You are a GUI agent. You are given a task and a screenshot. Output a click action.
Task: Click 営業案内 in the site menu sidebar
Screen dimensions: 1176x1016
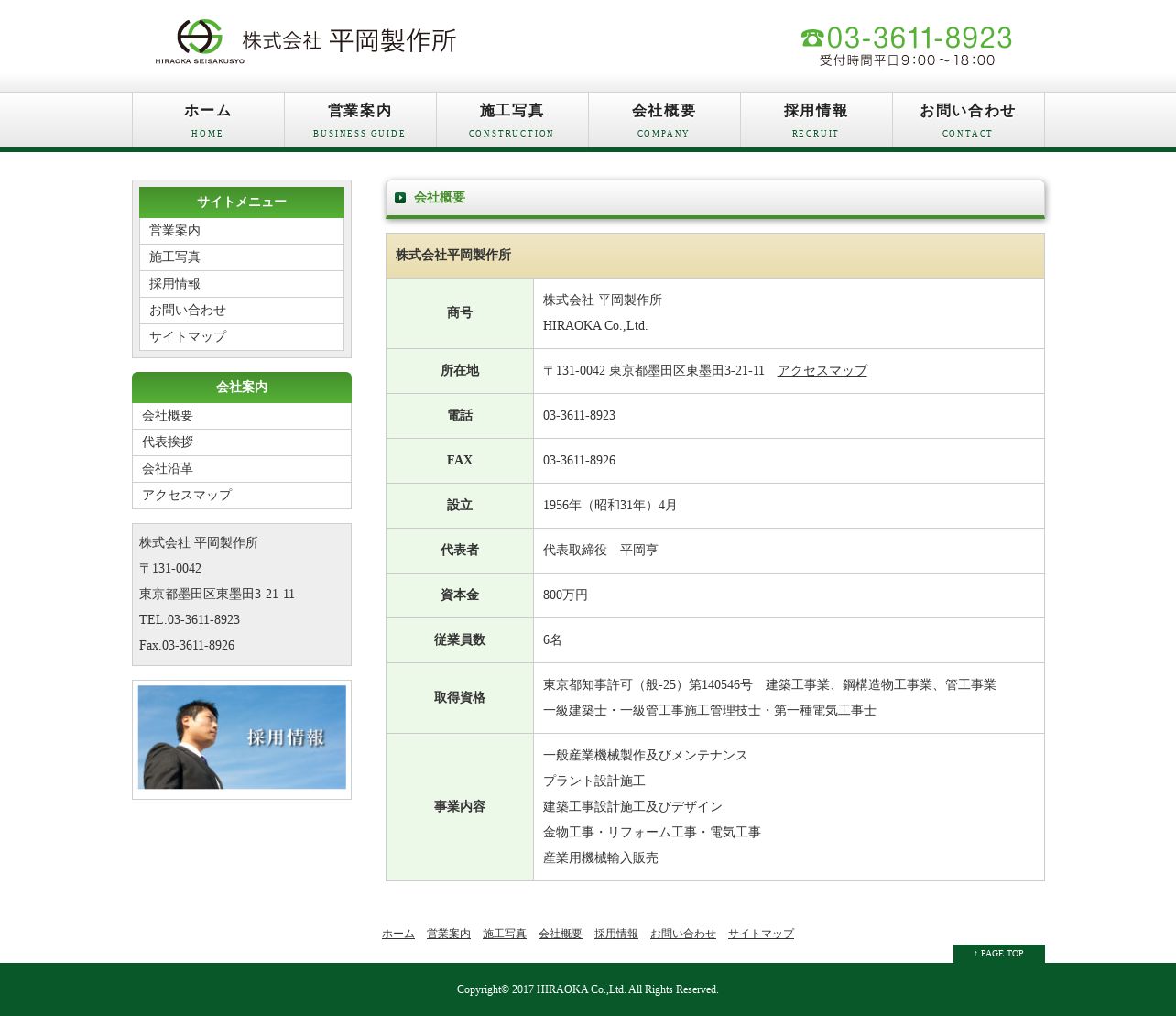[x=242, y=231]
